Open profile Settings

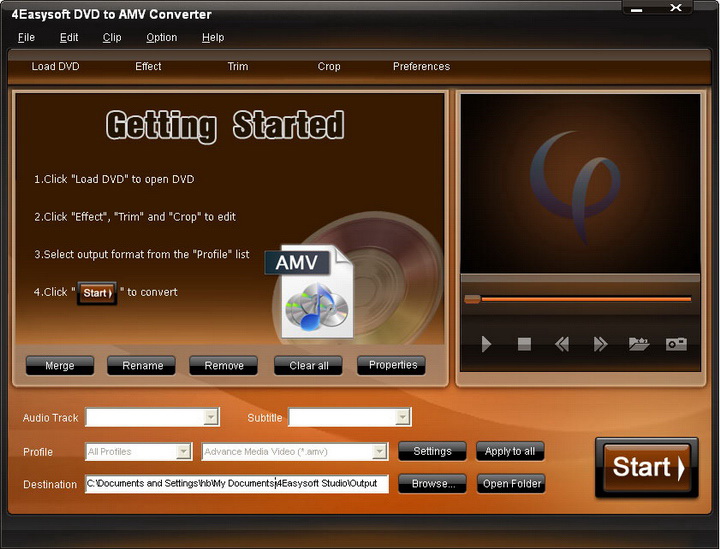click(433, 451)
